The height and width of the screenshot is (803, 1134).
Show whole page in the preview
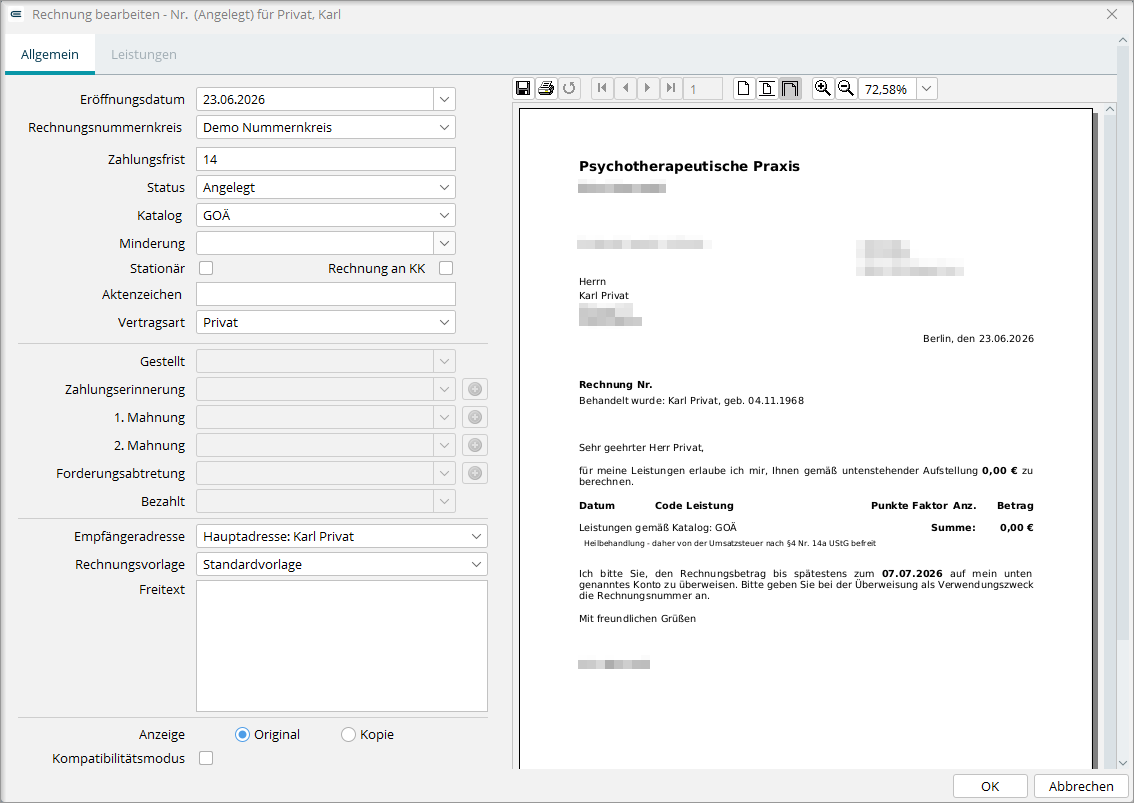point(743,88)
